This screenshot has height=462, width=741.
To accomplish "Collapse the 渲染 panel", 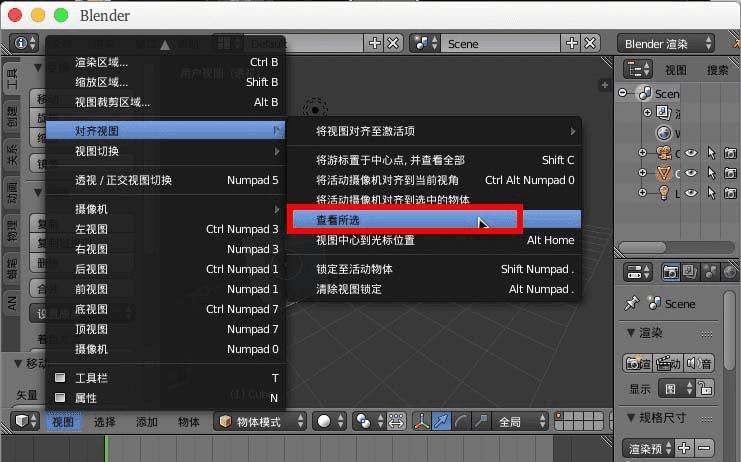I will point(630,333).
